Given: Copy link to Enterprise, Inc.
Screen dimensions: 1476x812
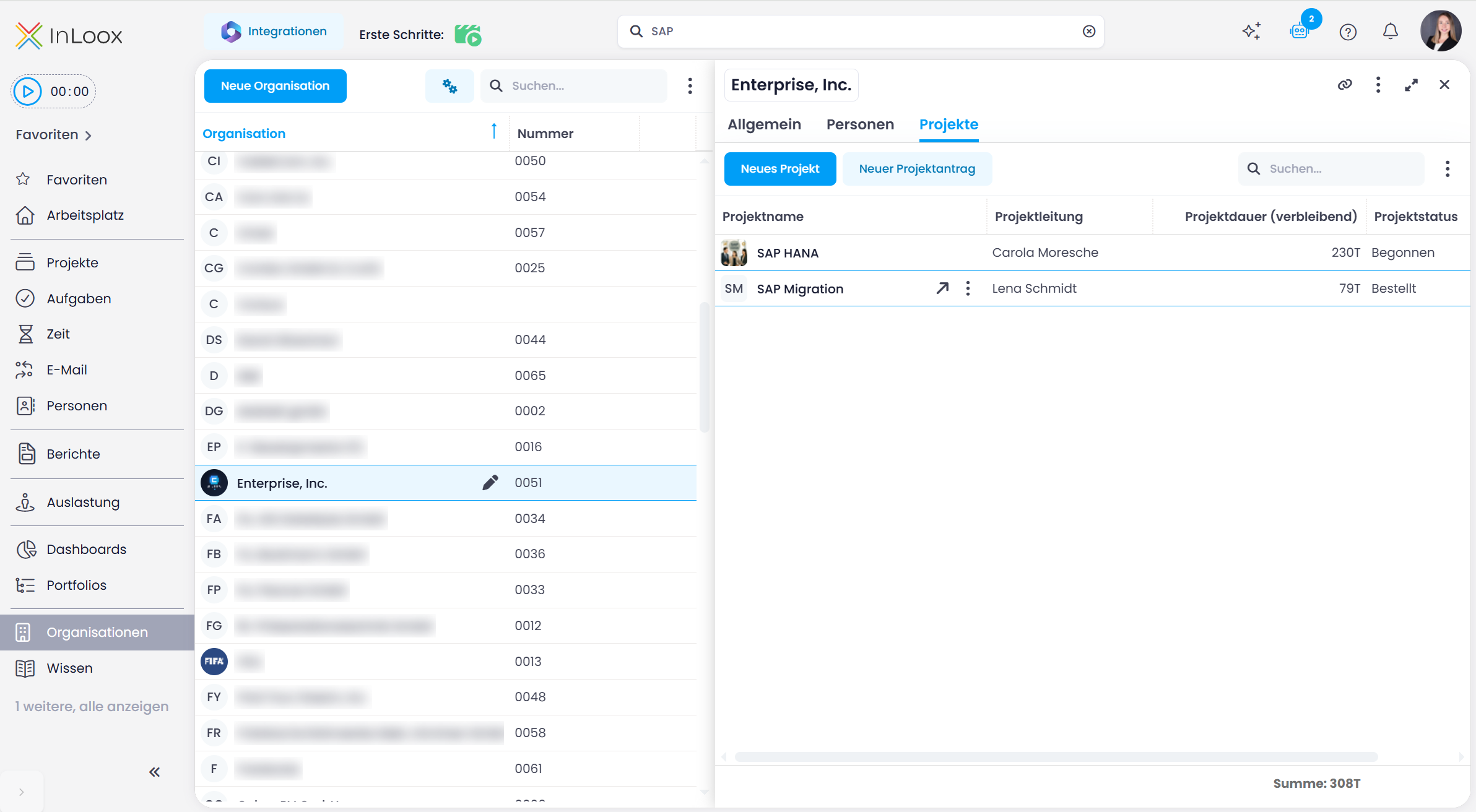Looking at the screenshot, I should click(1345, 85).
